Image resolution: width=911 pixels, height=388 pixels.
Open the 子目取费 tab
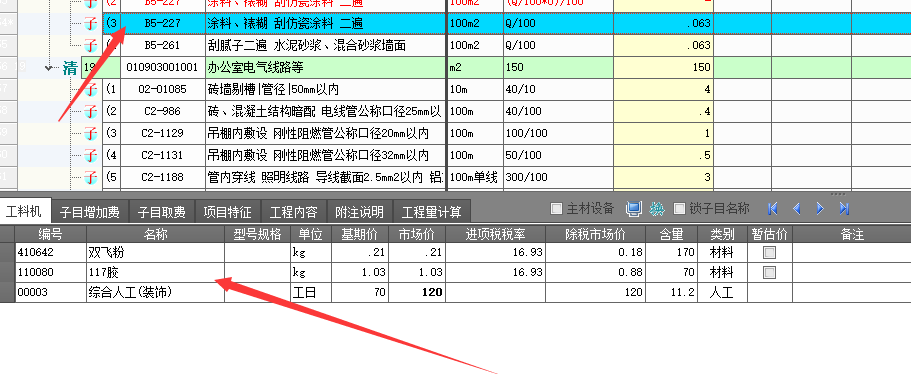162,212
